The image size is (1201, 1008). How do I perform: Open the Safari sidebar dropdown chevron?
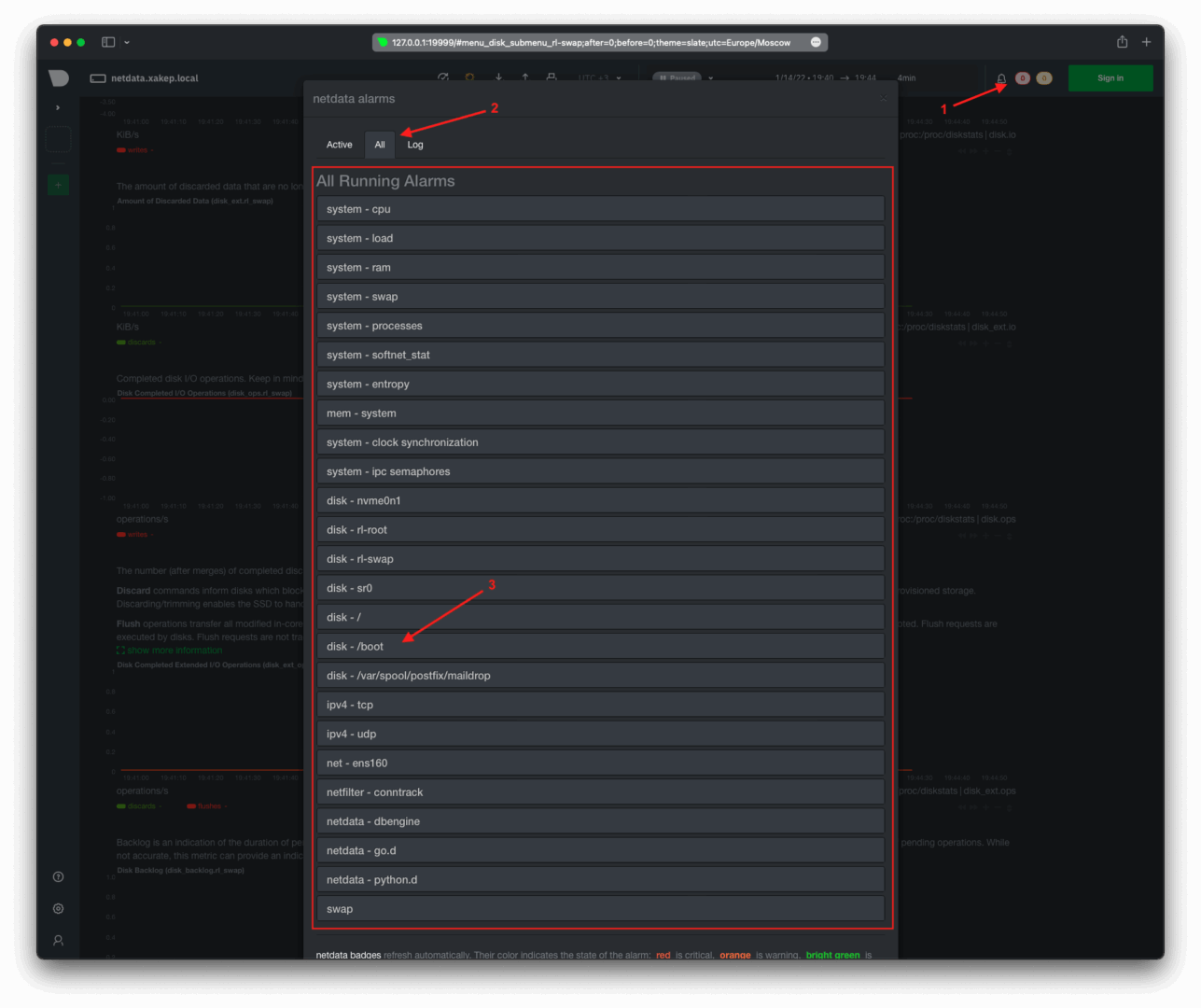(127, 42)
